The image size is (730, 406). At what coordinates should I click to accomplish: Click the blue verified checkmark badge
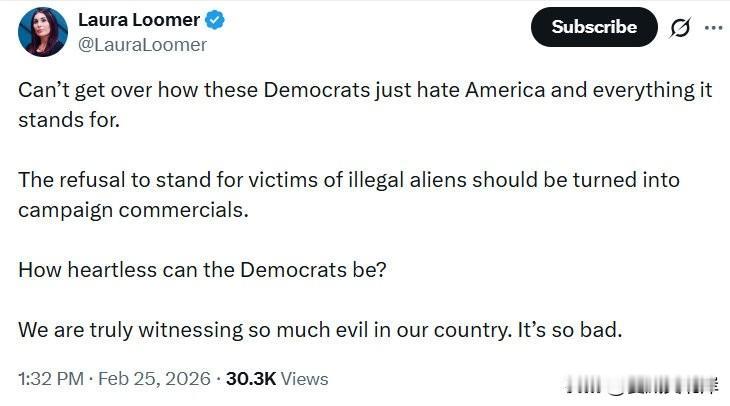(x=215, y=20)
